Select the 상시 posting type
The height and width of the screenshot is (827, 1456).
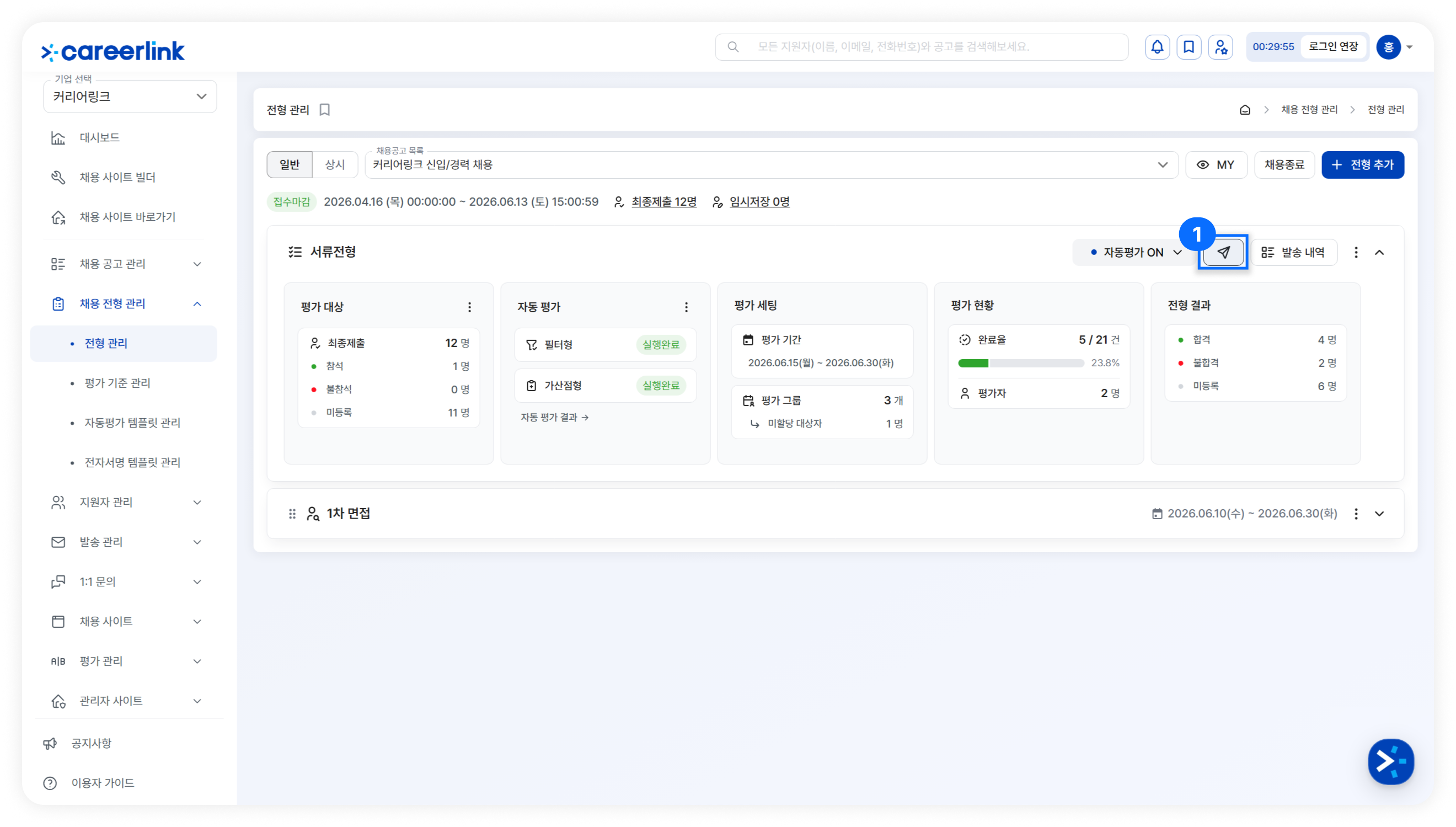pyautogui.click(x=335, y=165)
